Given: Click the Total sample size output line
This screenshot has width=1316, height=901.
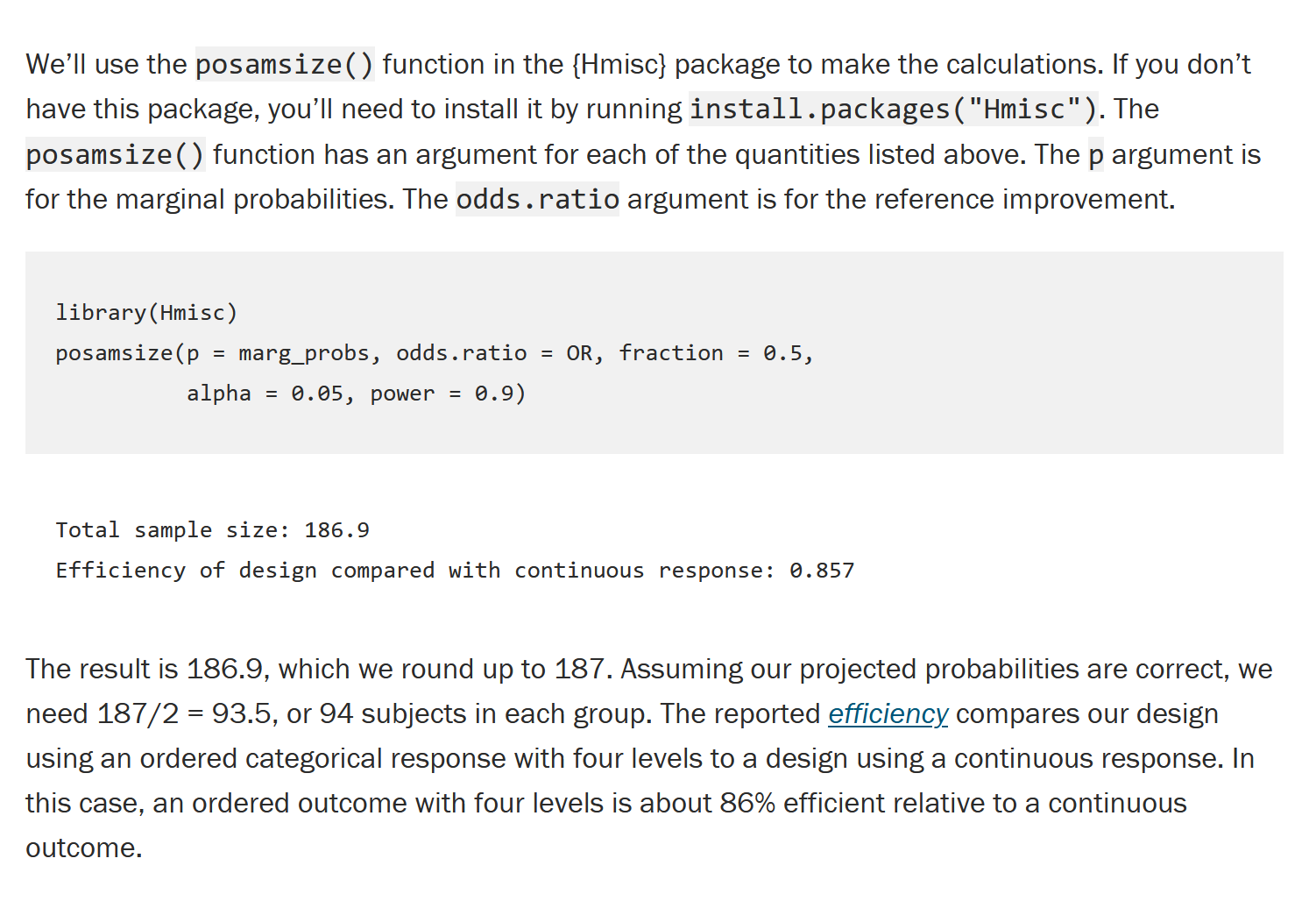Looking at the screenshot, I should pos(213,530).
